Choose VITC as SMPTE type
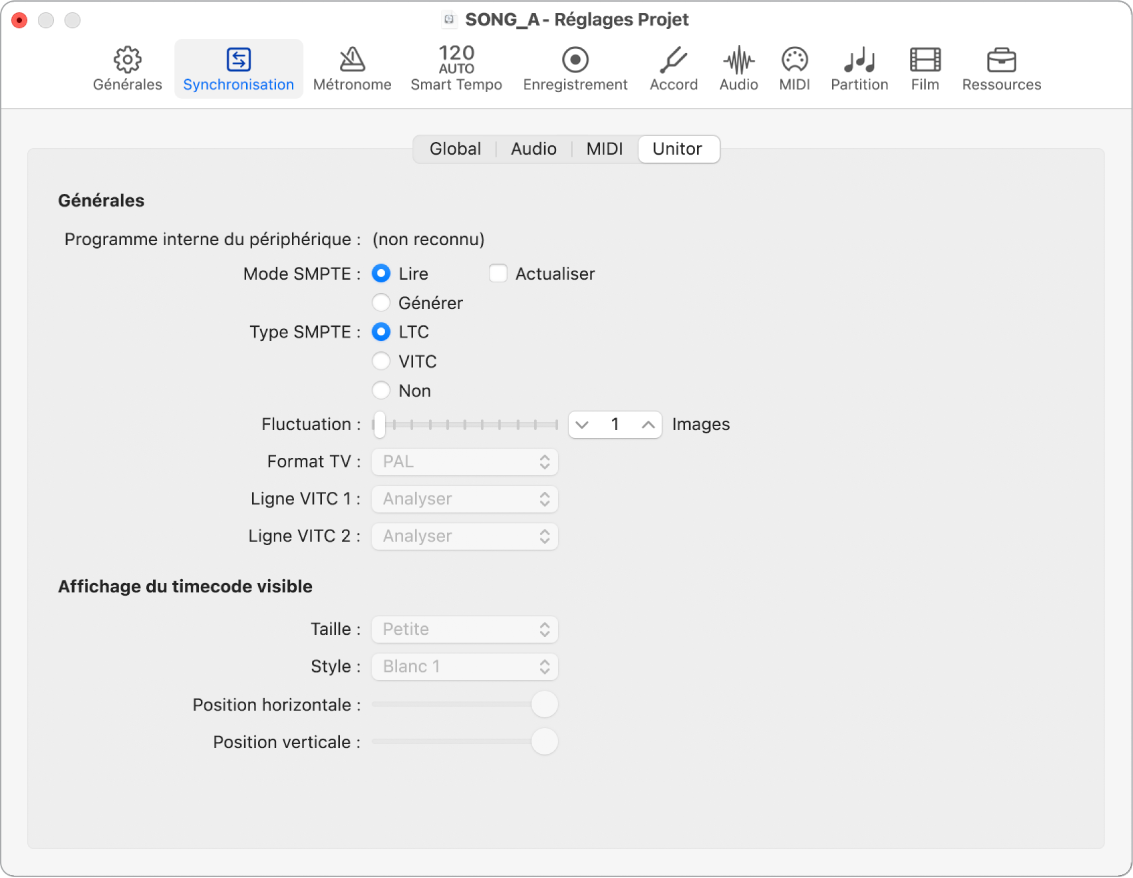The image size is (1133, 878). click(x=381, y=361)
